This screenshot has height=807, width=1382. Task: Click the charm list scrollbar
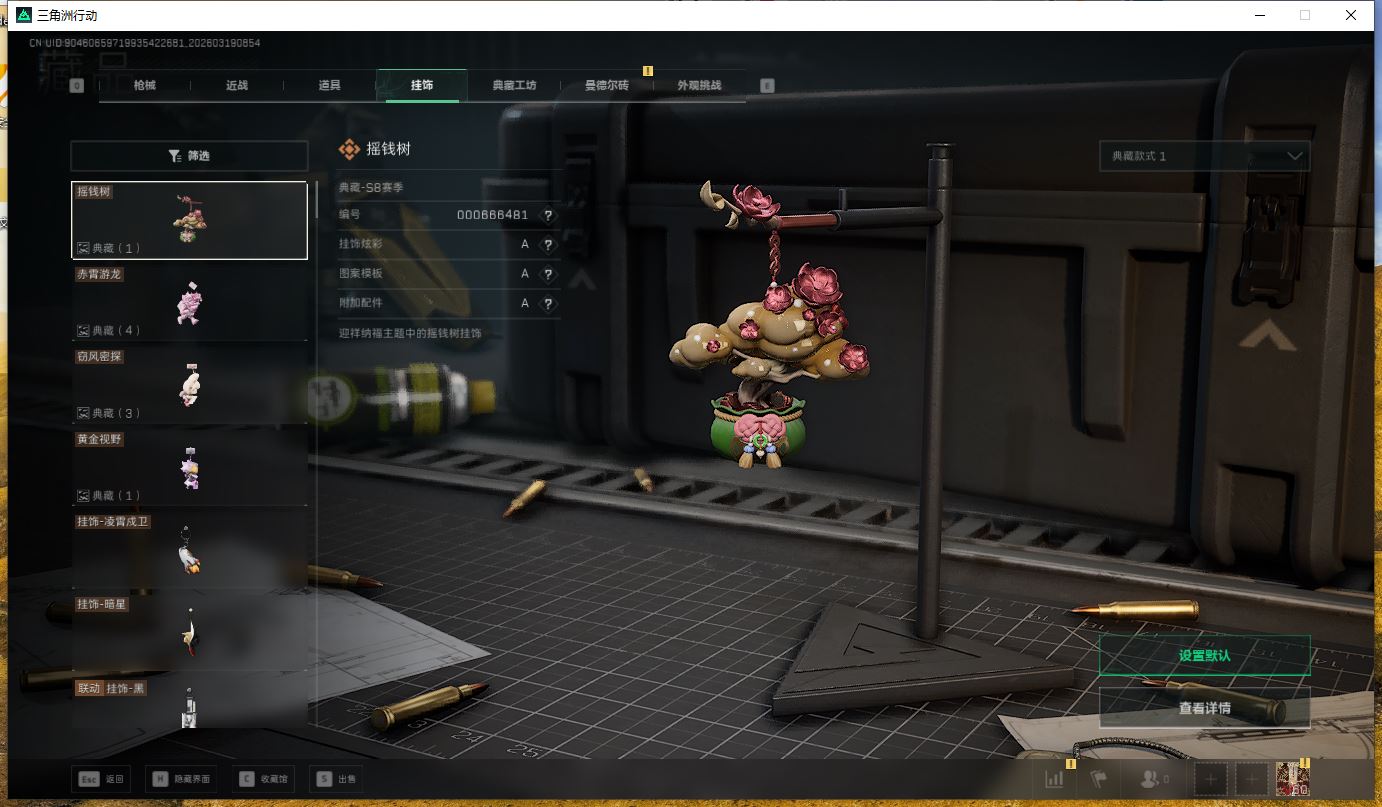tap(317, 200)
